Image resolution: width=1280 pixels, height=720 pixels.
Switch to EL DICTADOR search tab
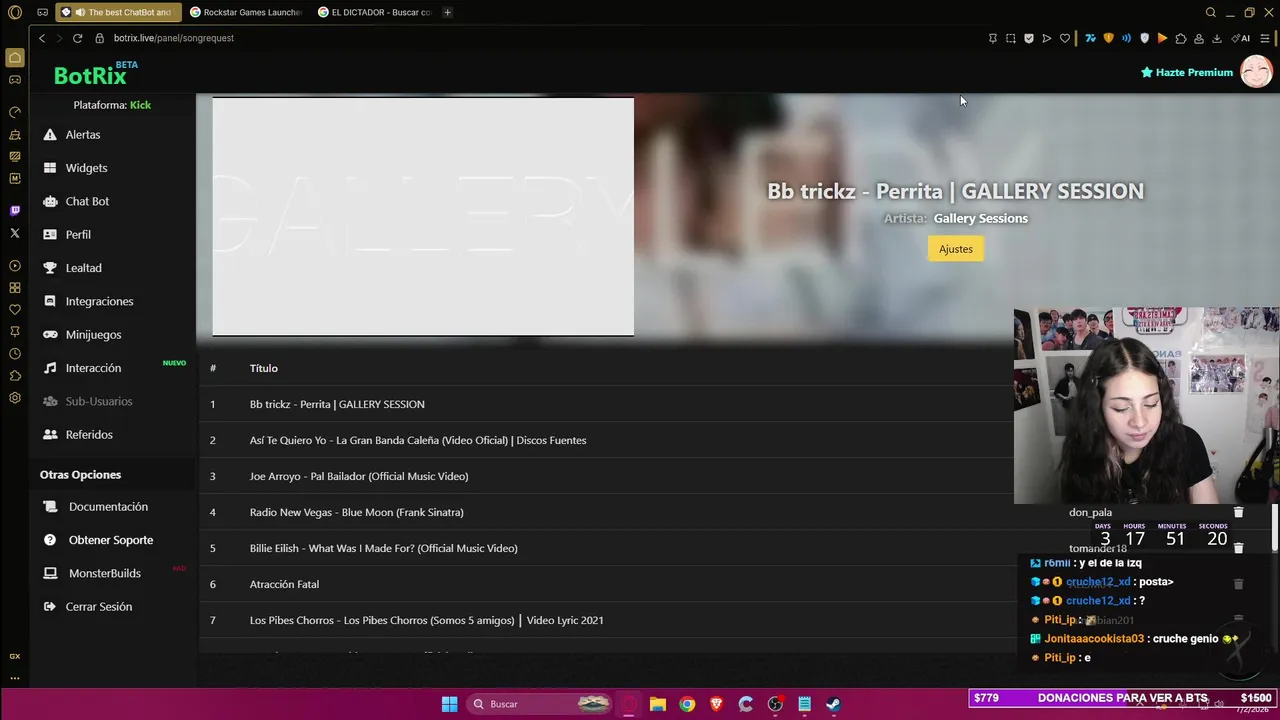[x=375, y=12]
